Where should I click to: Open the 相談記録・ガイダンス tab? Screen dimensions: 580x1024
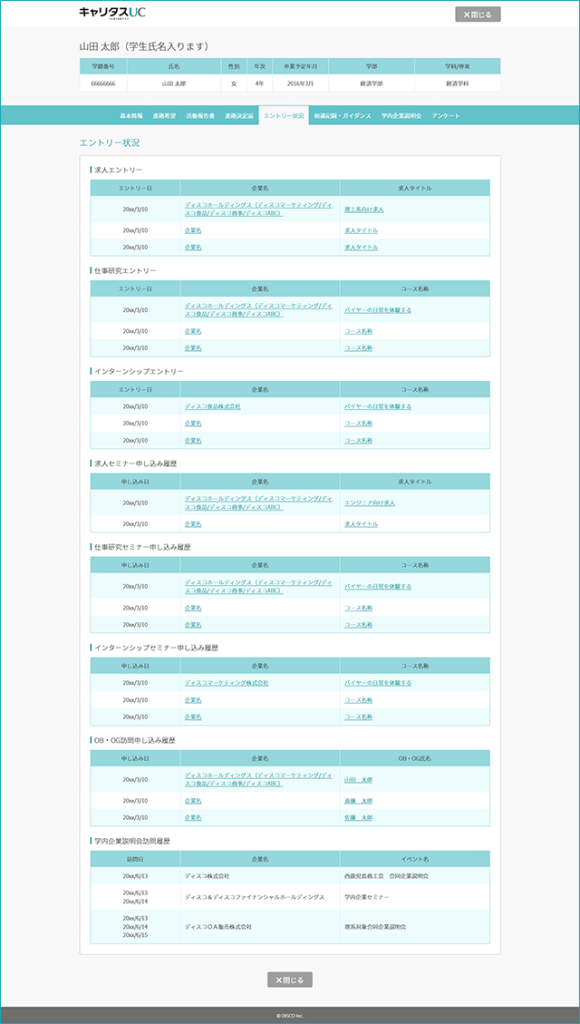342,116
